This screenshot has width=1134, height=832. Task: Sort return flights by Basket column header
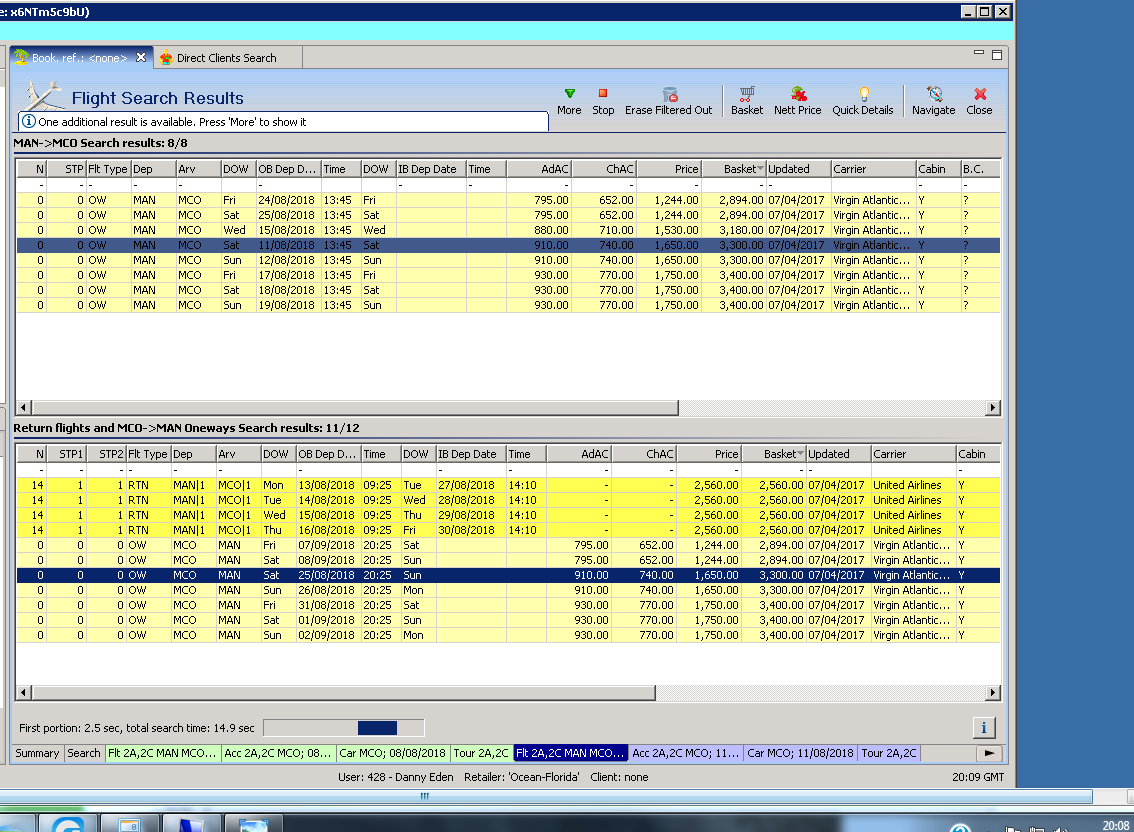point(780,454)
